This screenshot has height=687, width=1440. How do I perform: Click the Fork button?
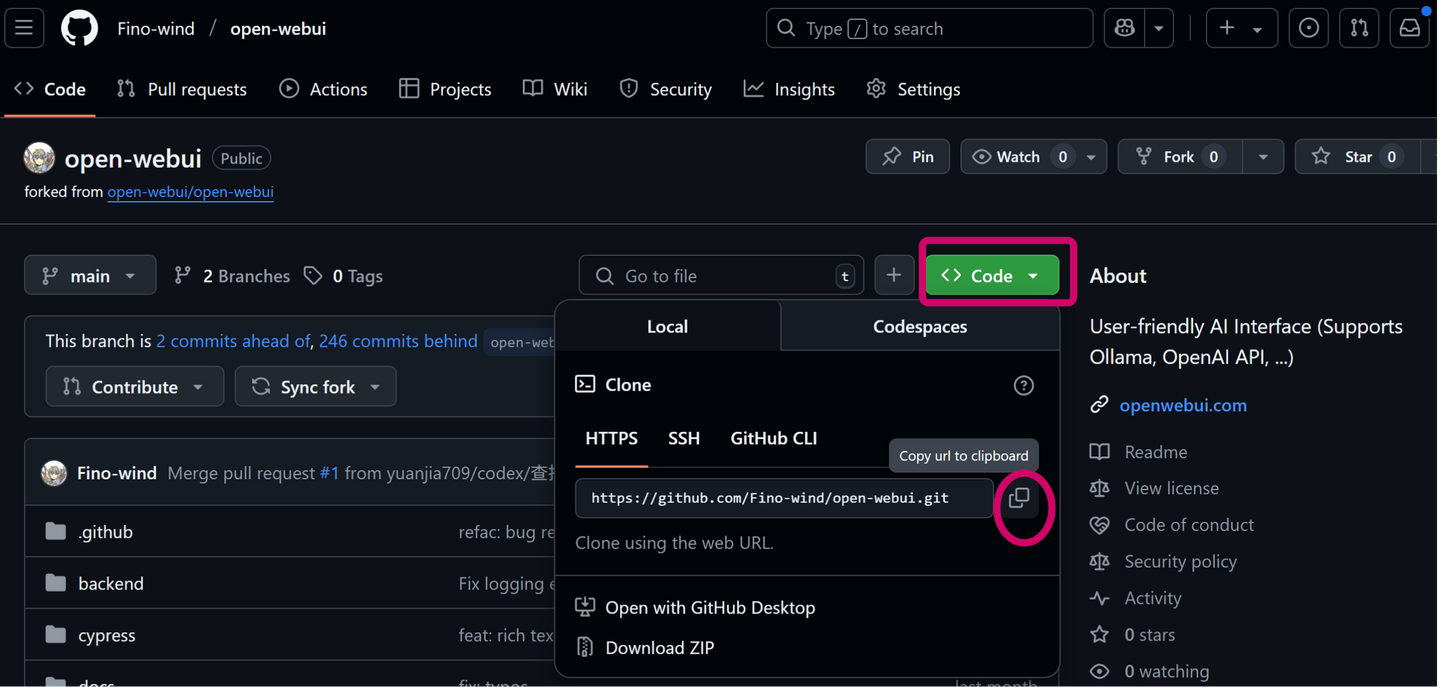tap(1181, 157)
